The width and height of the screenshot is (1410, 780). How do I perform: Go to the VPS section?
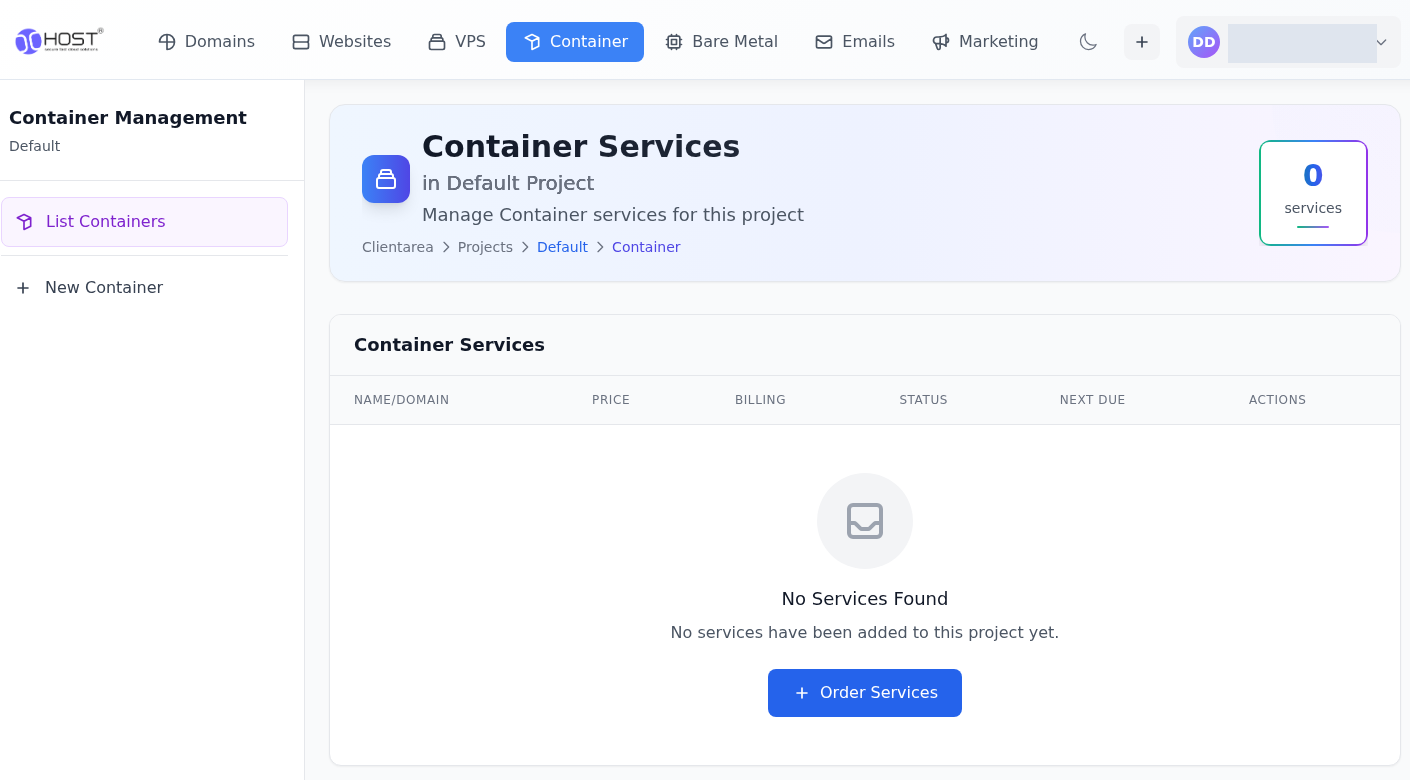457,42
